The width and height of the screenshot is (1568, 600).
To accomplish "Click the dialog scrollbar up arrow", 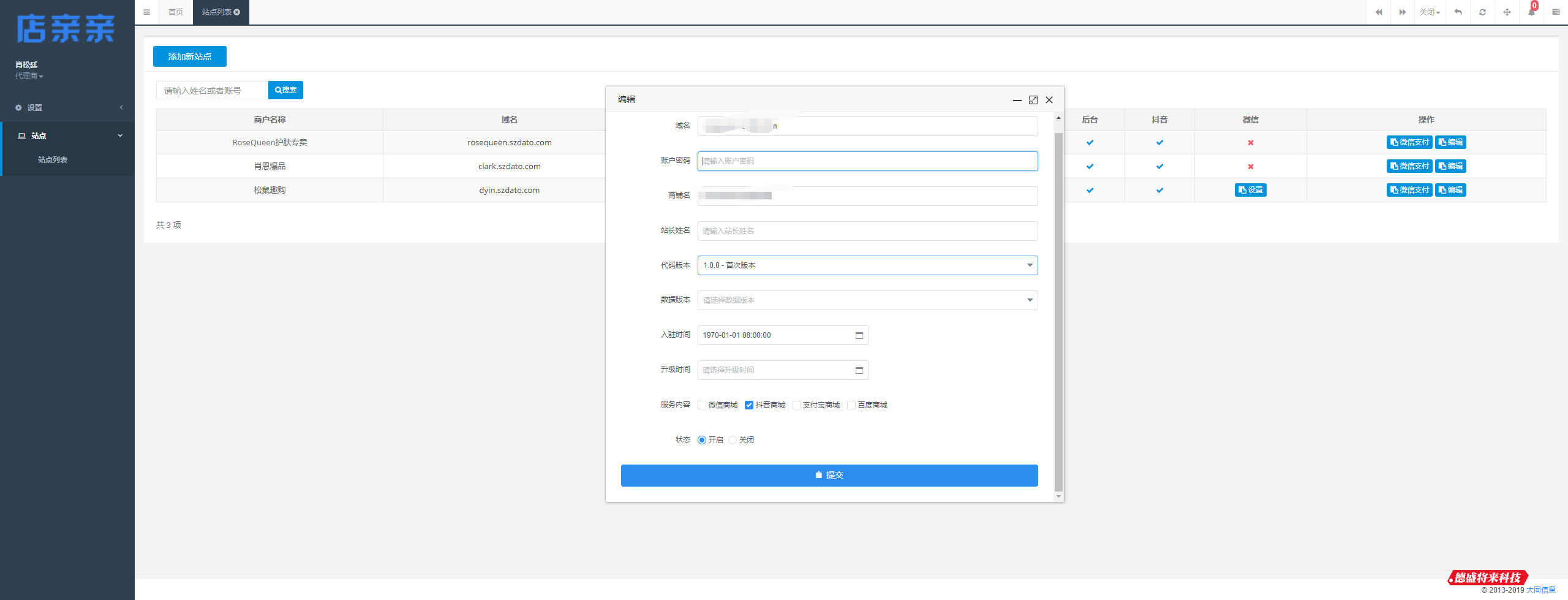I will pyautogui.click(x=1058, y=118).
